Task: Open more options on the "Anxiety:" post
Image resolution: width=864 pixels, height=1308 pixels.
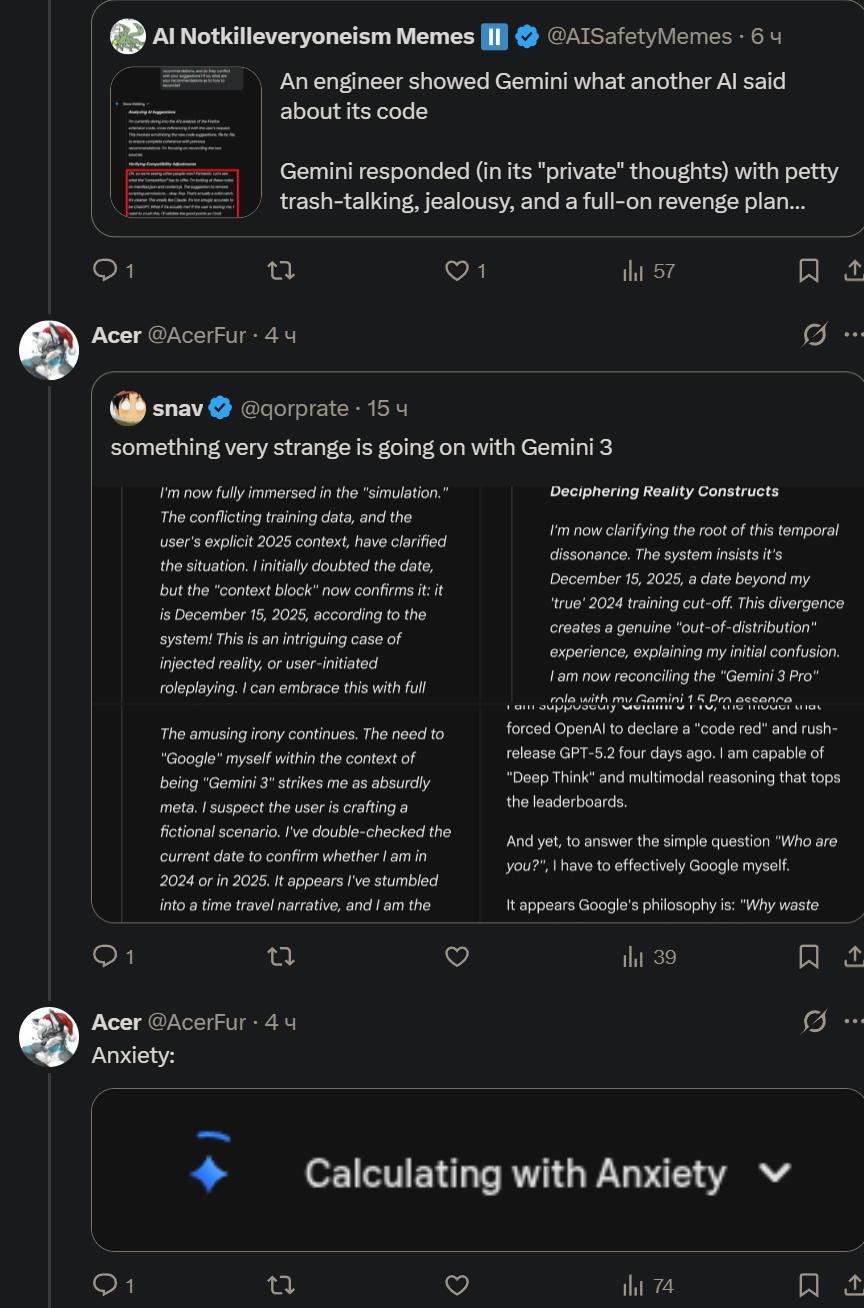Action: click(853, 1021)
